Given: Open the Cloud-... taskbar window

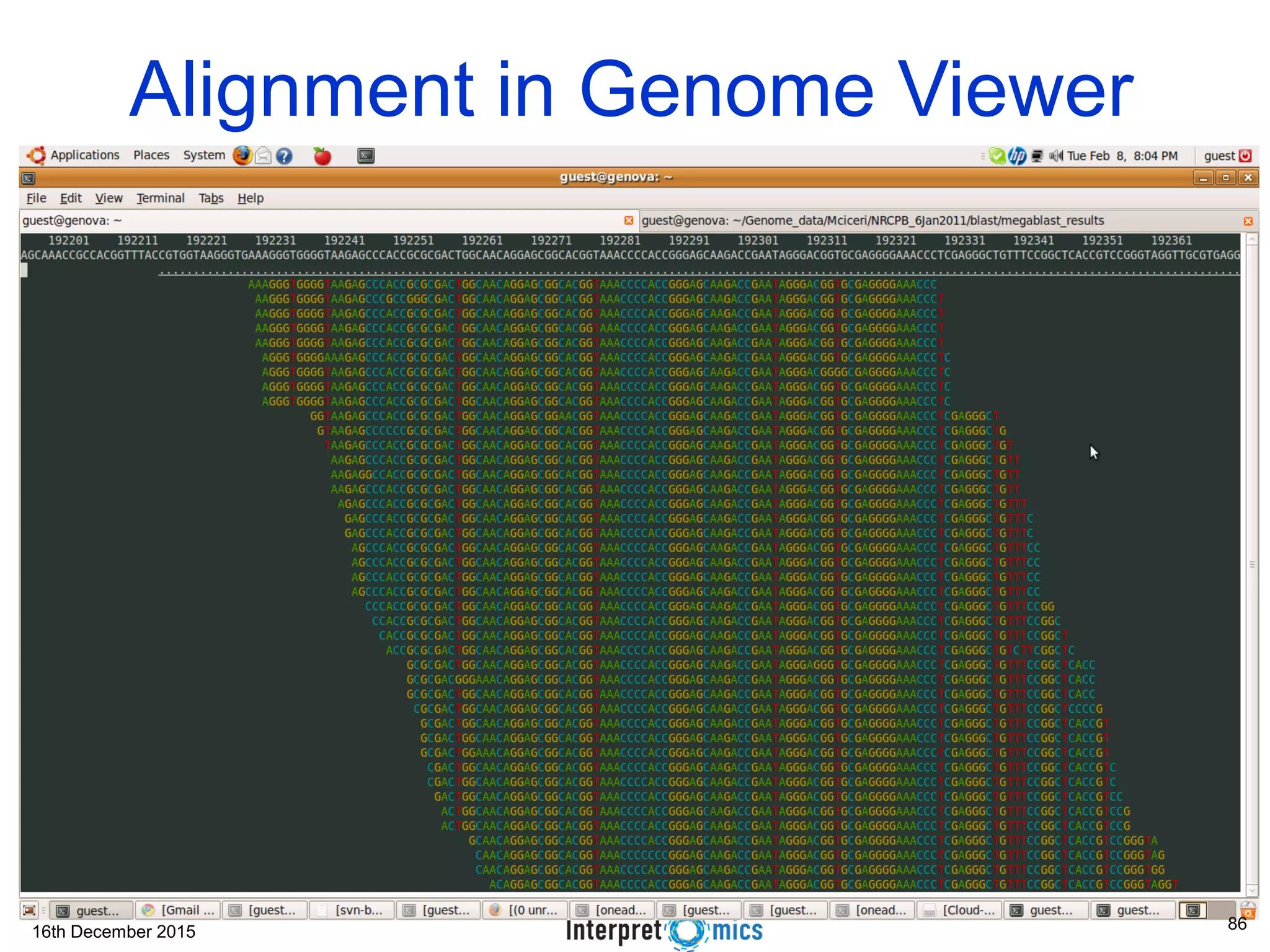Looking at the screenshot, I should point(959,910).
